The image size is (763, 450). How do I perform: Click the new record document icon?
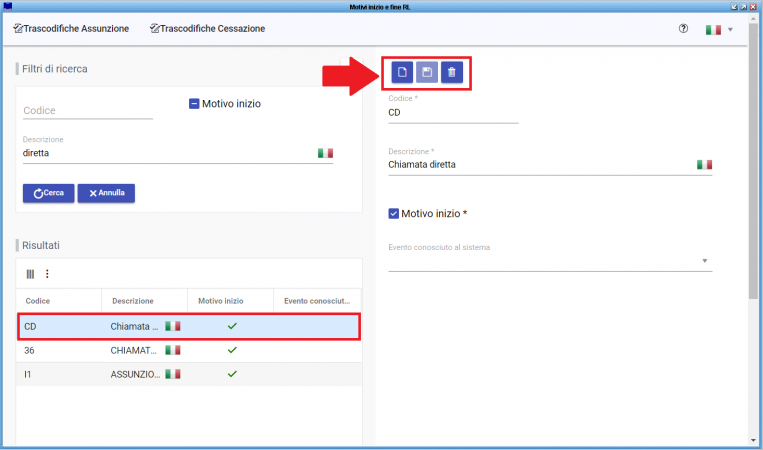(402, 72)
